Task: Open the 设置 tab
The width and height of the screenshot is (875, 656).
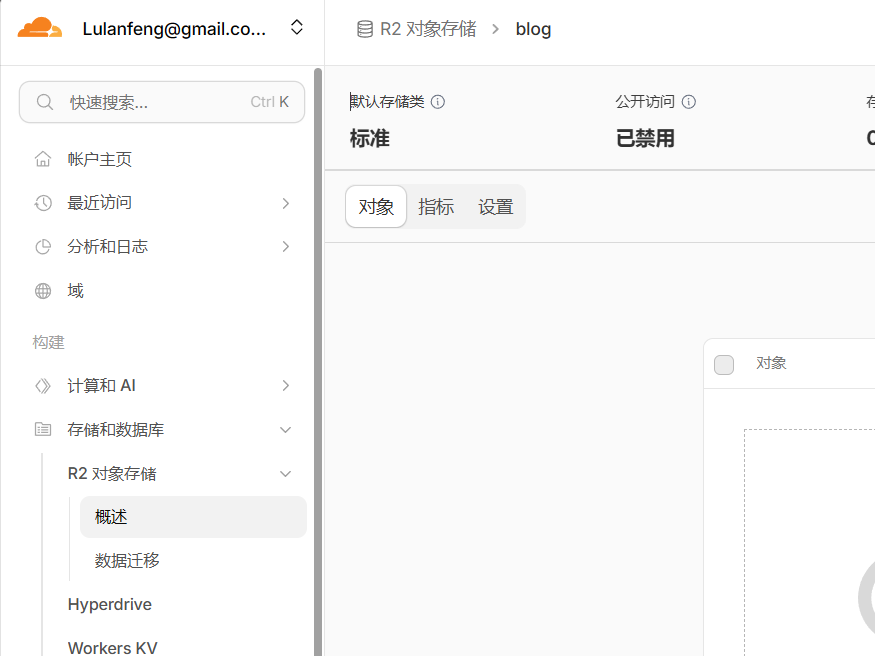Action: 495,206
